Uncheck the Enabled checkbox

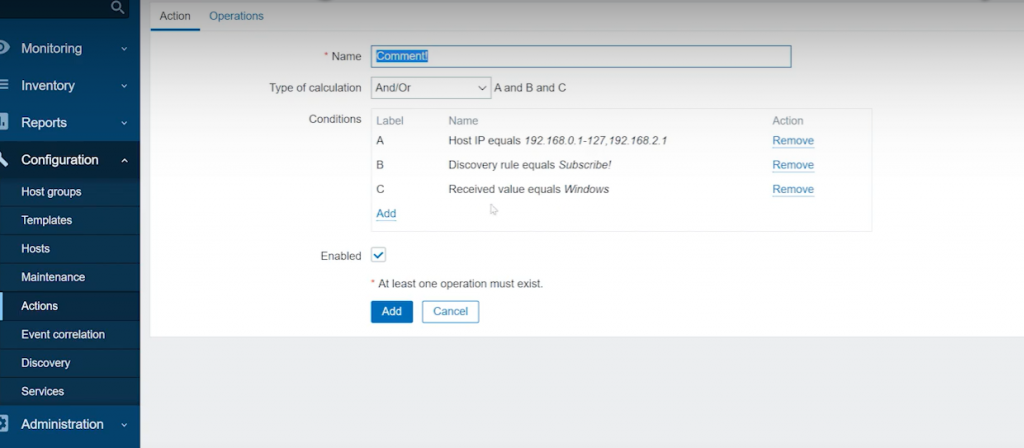pos(378,256)
